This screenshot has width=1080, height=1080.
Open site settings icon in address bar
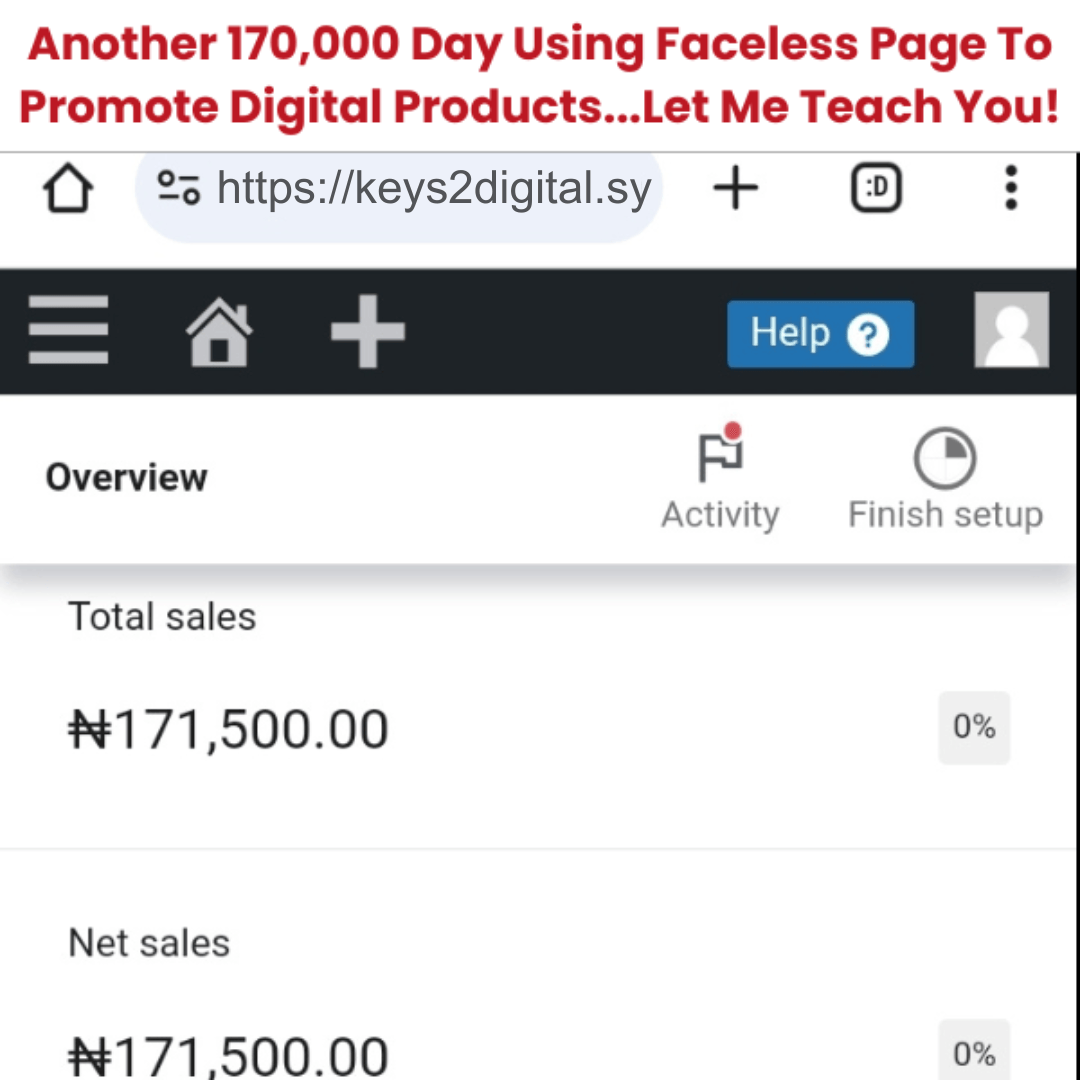[x=180, y=188]
